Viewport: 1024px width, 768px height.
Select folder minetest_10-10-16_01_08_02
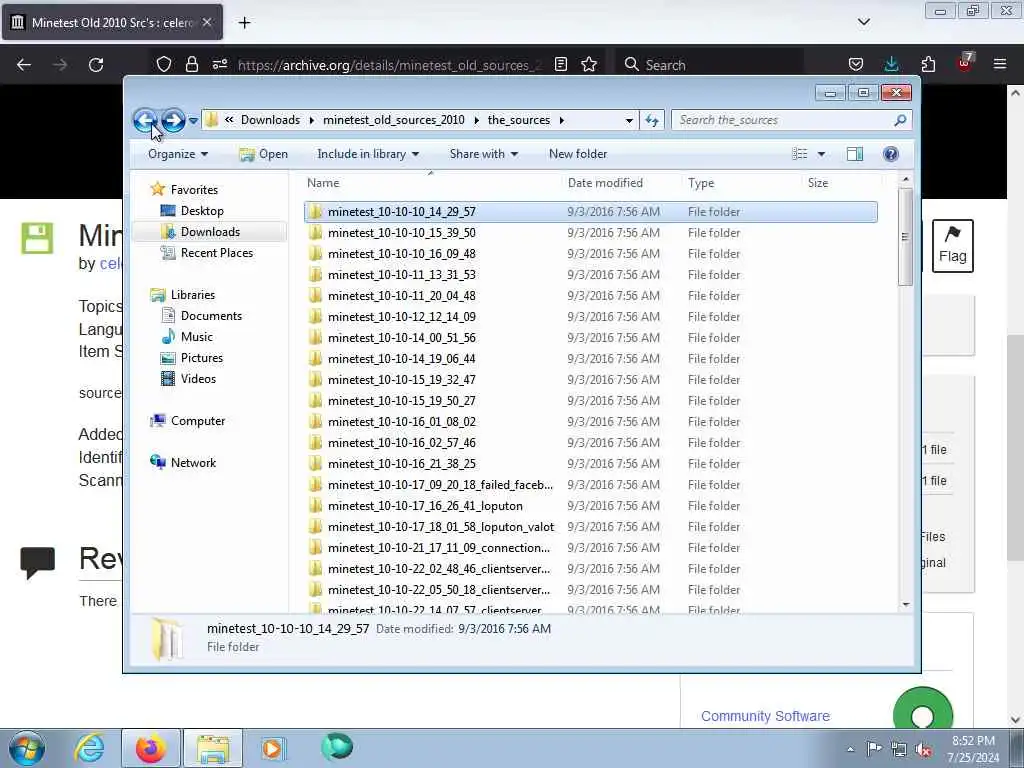coord(590,422)
